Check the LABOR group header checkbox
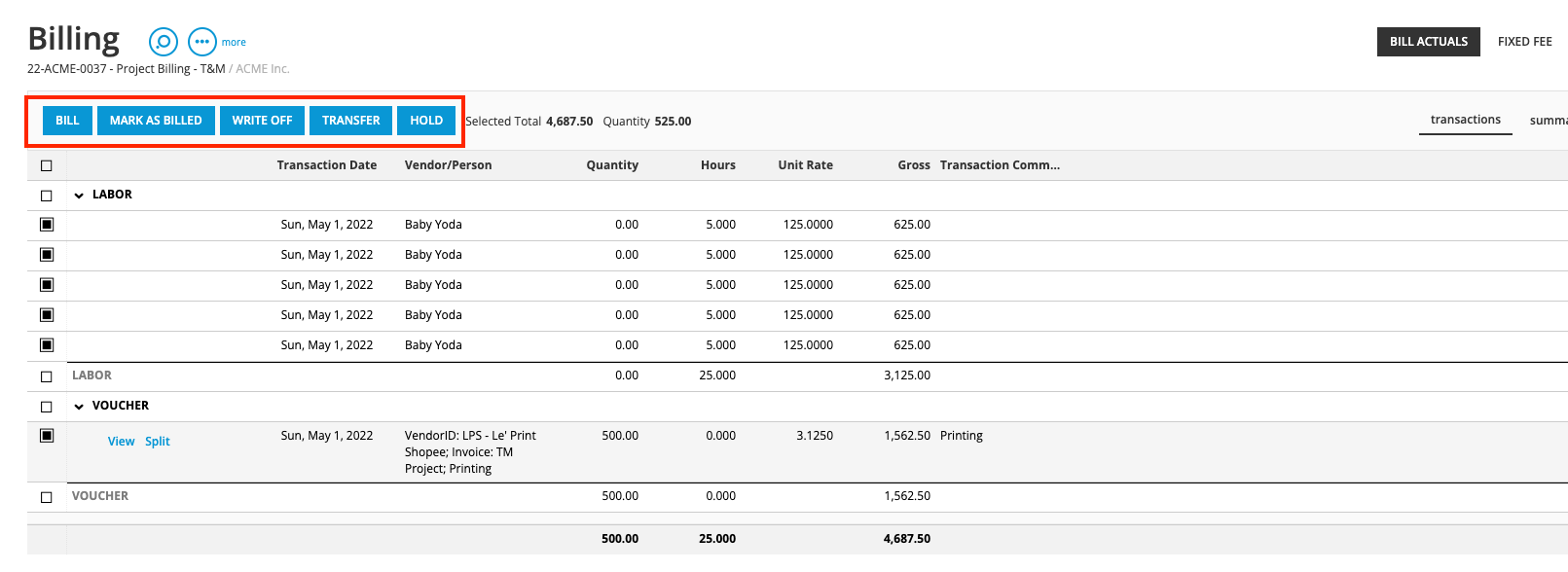This screenshot has width=1568, height=572. [47, 196]
